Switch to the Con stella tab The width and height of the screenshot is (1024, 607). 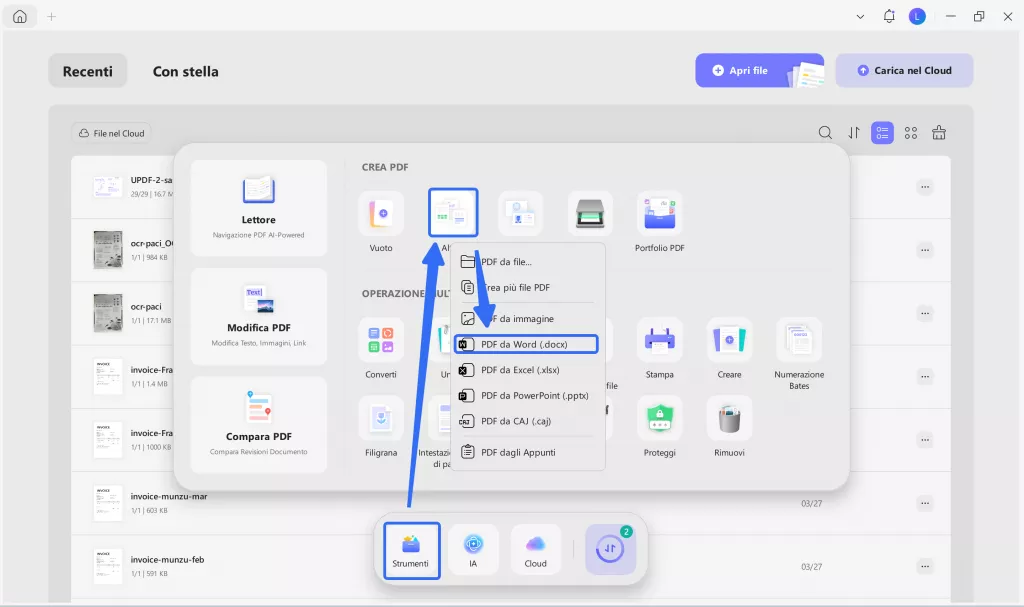point(185,70)
